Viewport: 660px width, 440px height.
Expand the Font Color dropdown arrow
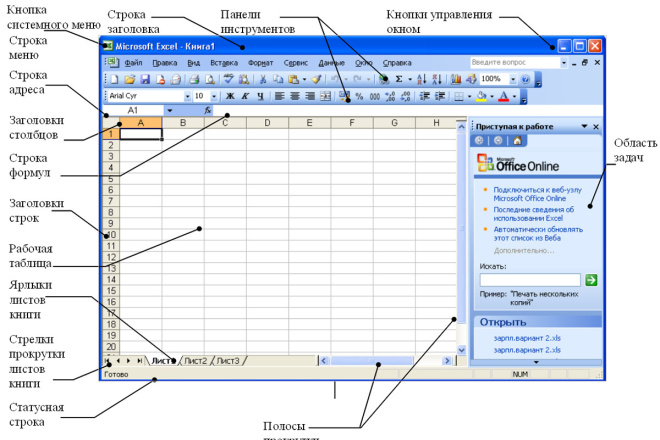(x=514, y=96)
